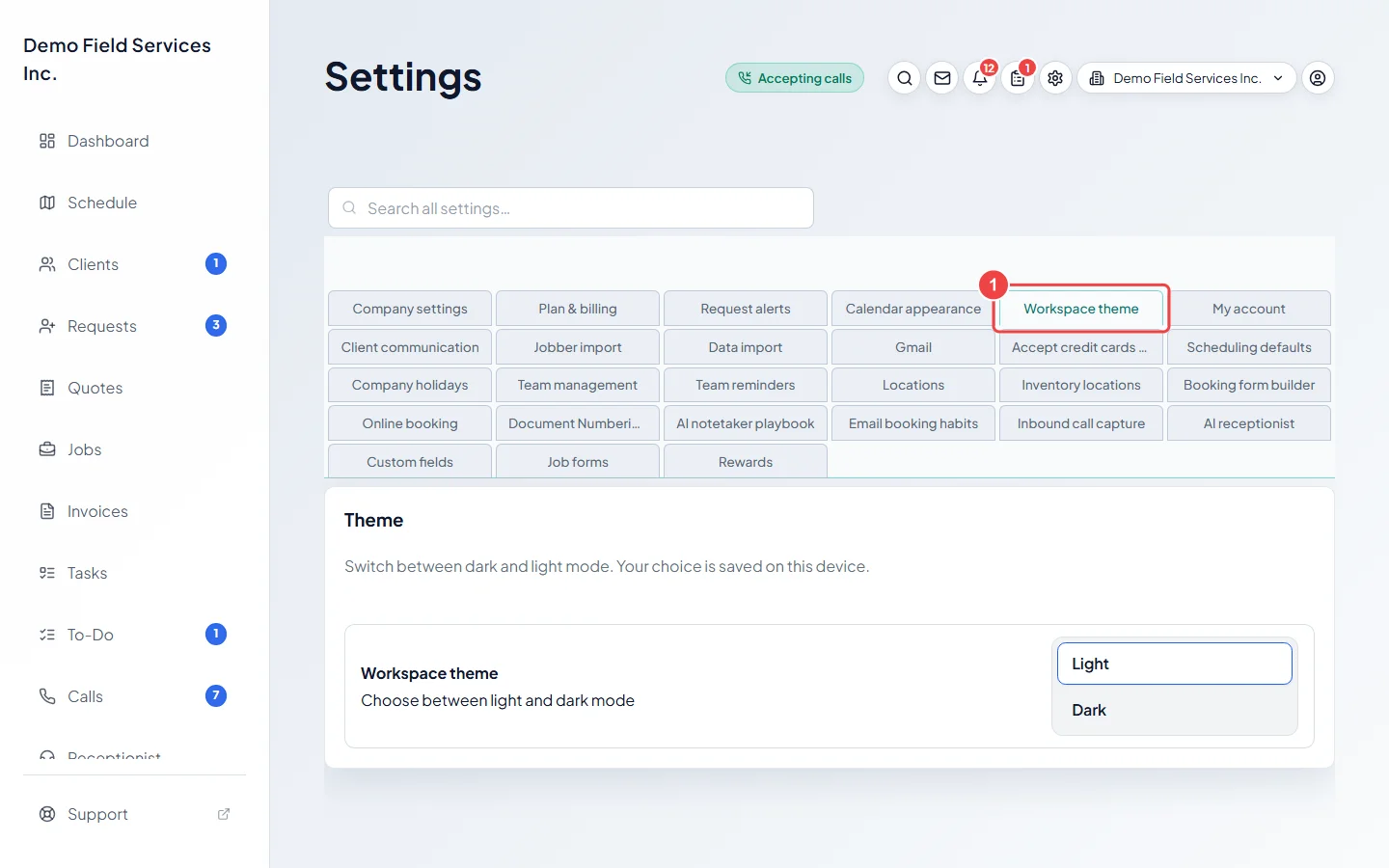Screen dimensions: 1389x868
Task: Go to the Calendar appearance tab
Action: click(x=913, y=309)
